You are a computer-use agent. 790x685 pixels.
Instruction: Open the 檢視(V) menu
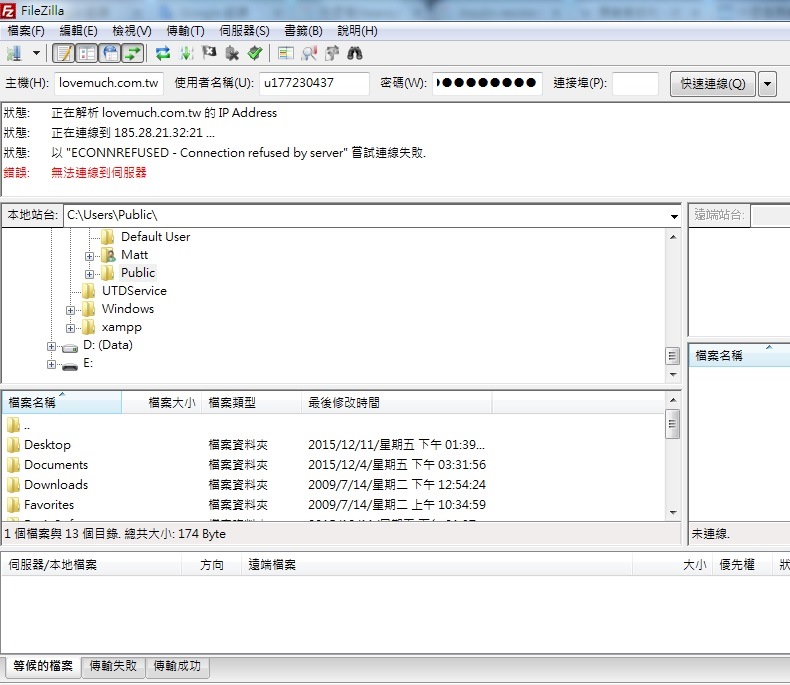(x=131, y=31)
